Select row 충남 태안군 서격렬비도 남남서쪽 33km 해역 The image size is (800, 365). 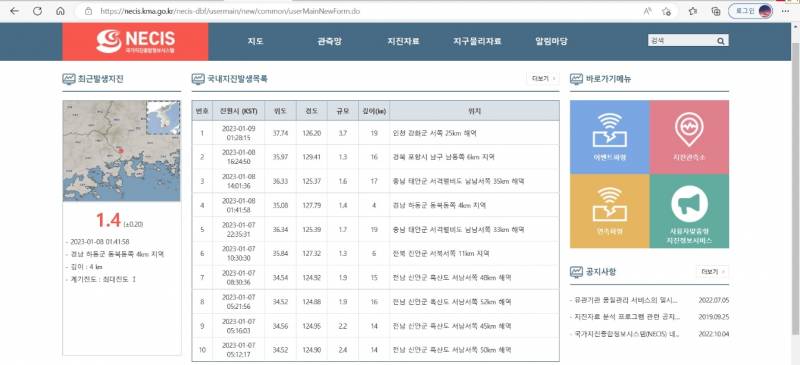[x=376, y=230]
